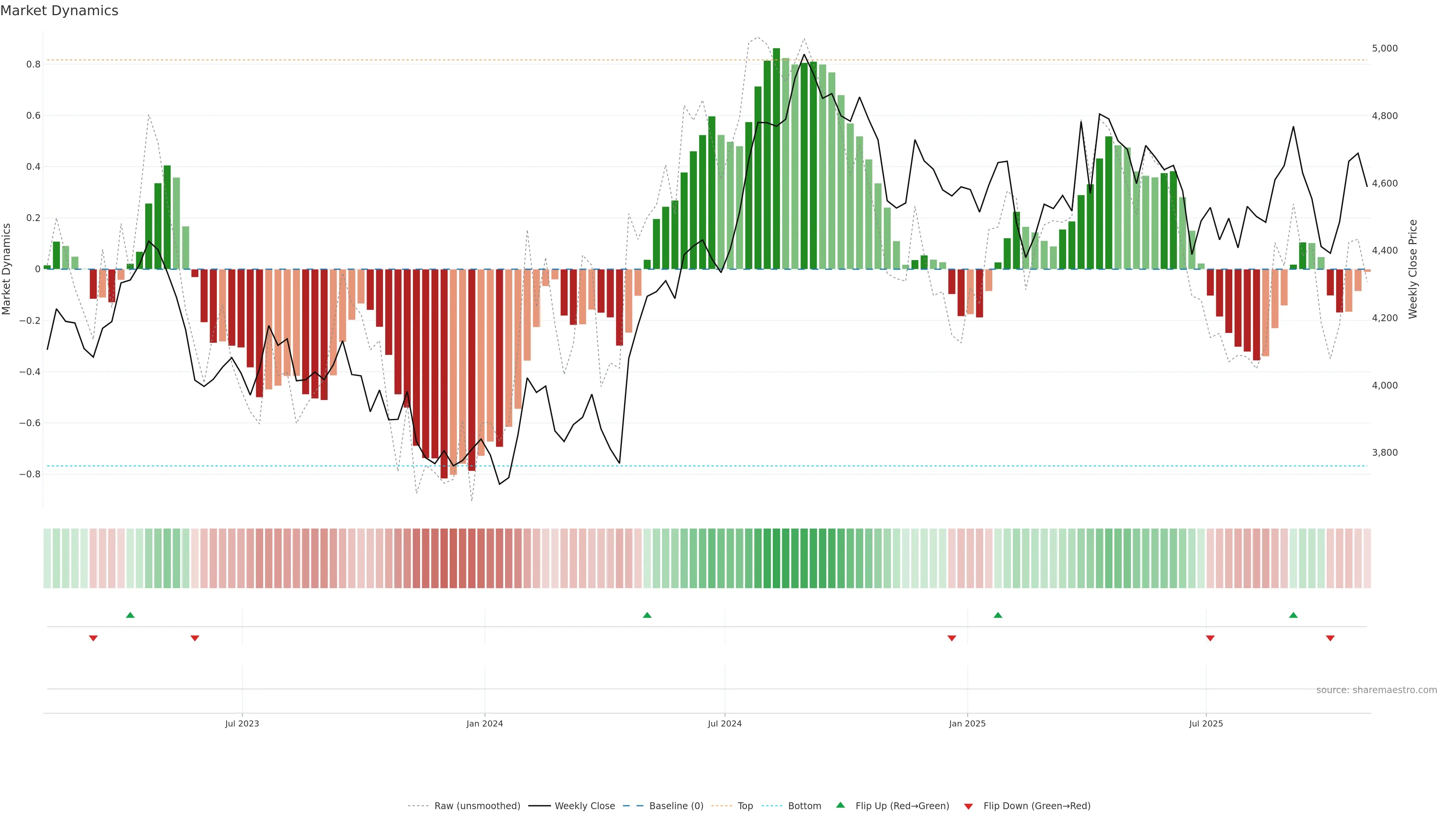The height and width of the screenshot is (819, 1456).
Task: Click the flip-up marker between Jan and Jul 2024
Action: coord(647,615)
